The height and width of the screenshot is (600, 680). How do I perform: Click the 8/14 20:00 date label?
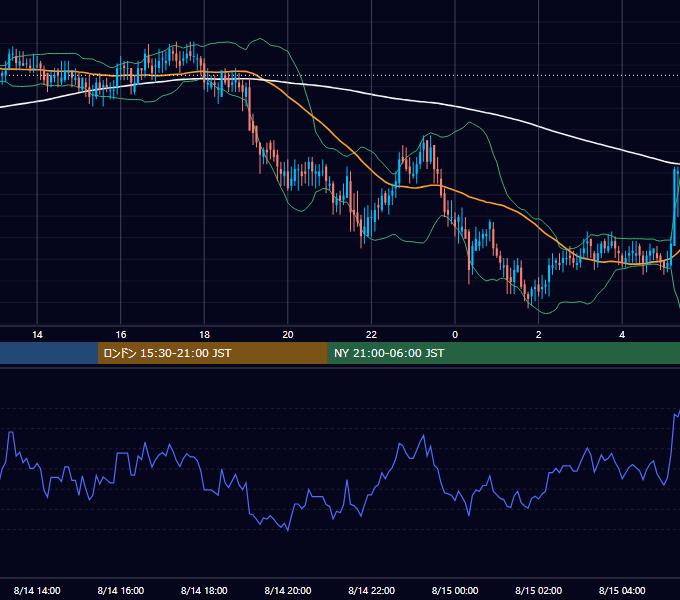(288, 590)
